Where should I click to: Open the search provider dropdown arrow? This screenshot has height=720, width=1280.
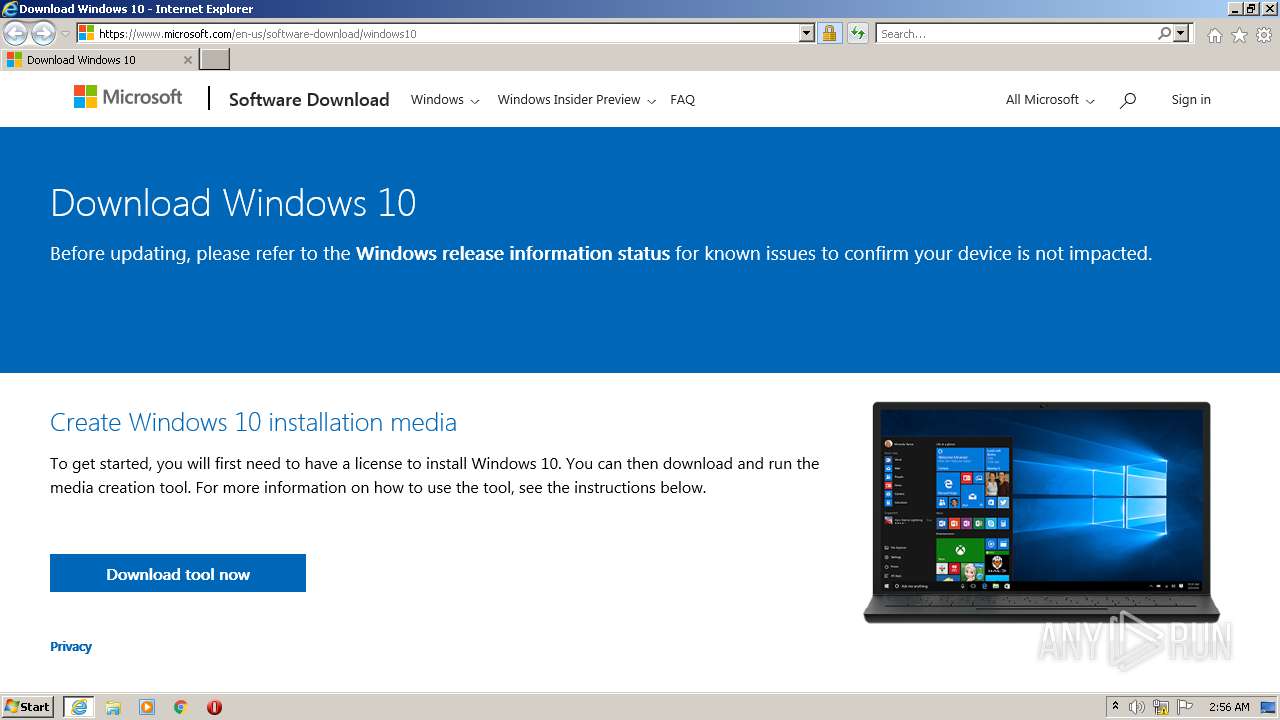(1181, 33)
